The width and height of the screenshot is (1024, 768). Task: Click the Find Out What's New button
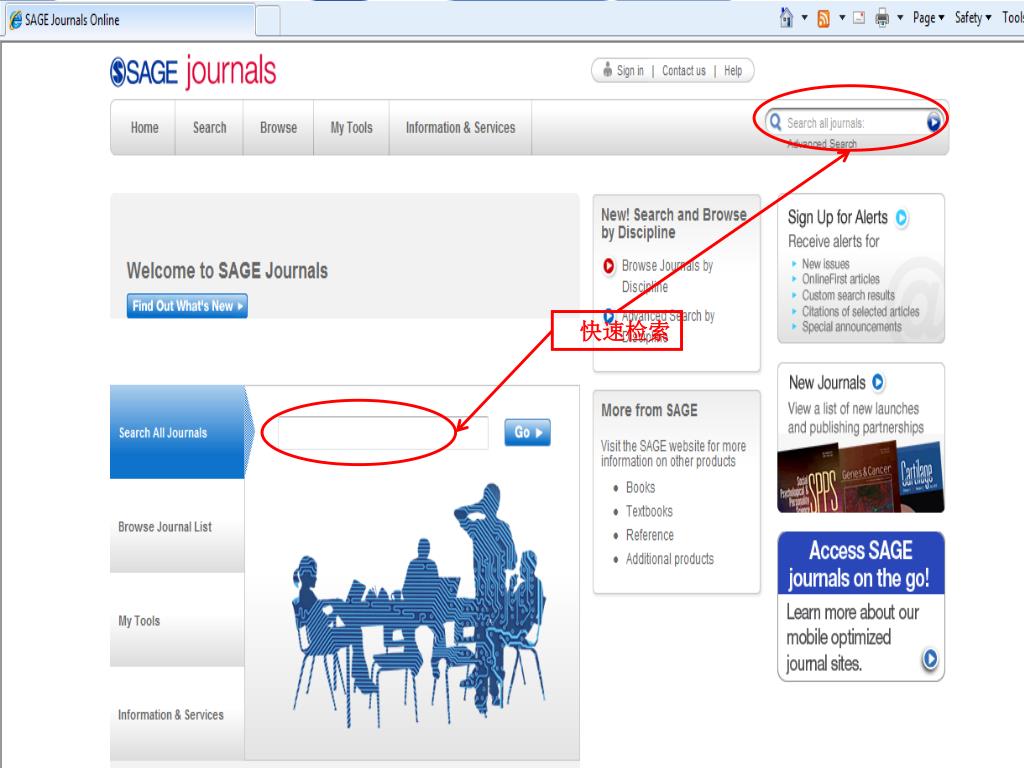coord(187,306)
